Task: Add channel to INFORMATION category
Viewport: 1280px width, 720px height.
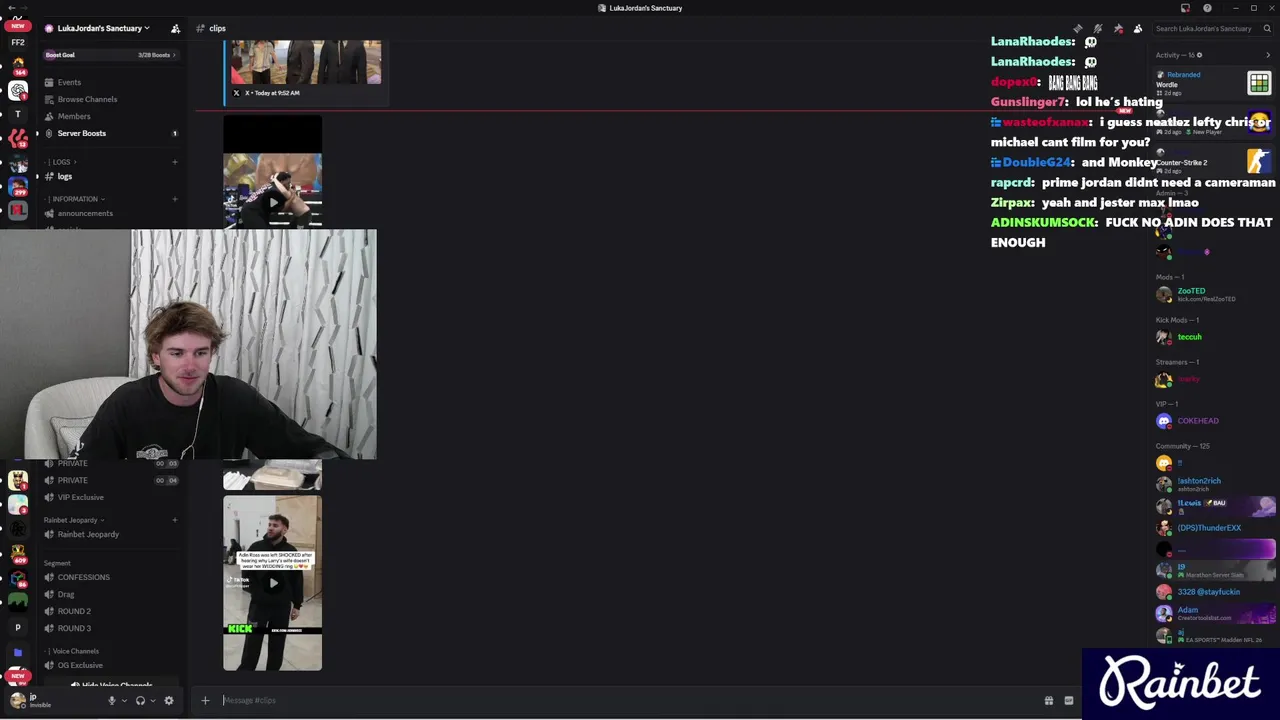Action: coord(174,199)
